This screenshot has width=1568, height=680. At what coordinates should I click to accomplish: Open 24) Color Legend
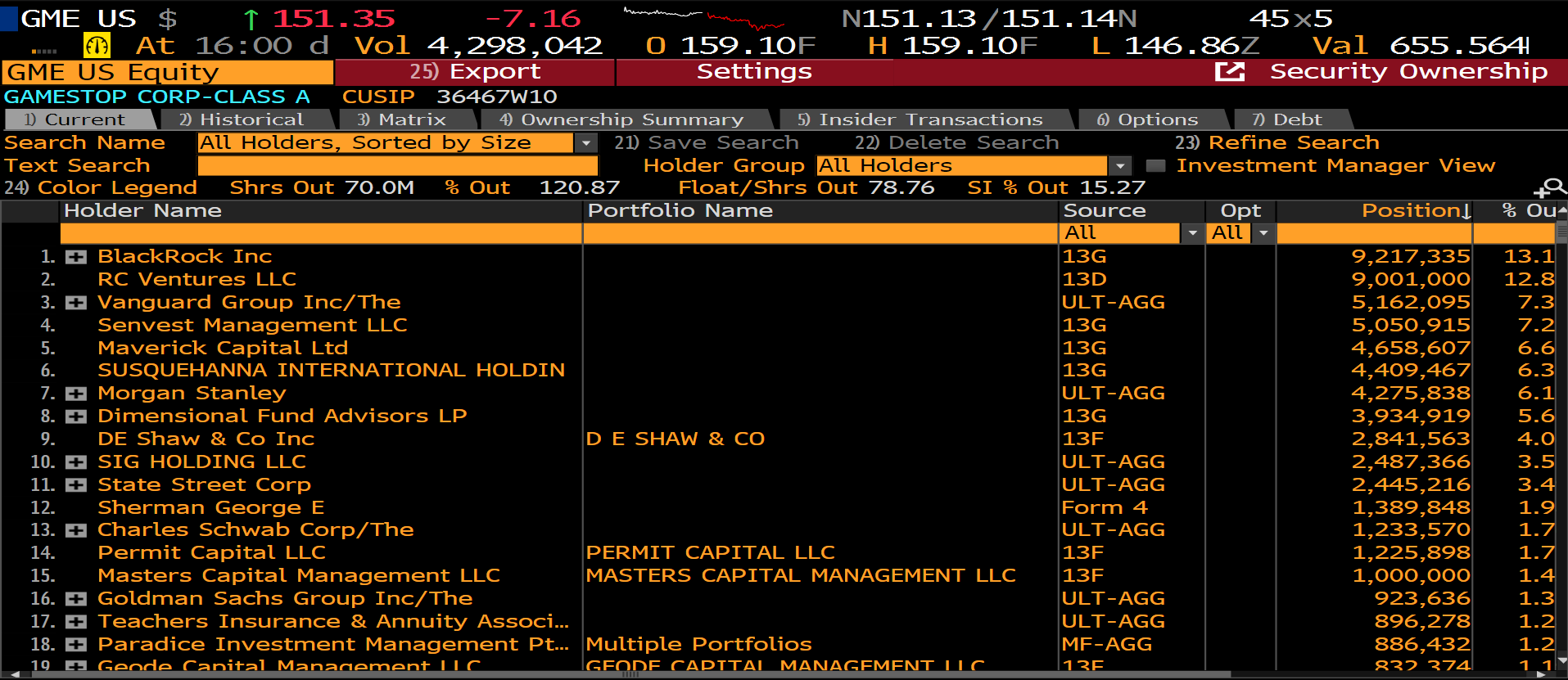101,187
